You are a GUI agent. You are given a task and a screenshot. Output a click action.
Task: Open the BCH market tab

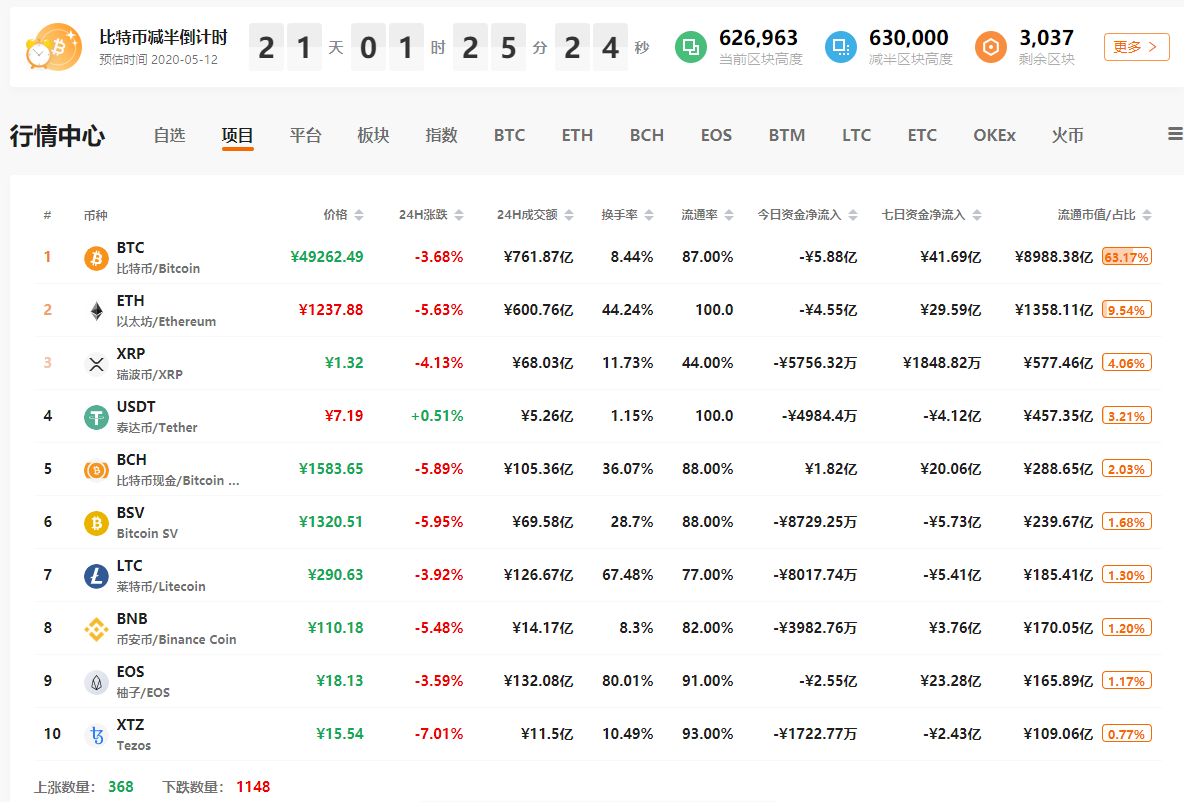(x=646, y=135)
